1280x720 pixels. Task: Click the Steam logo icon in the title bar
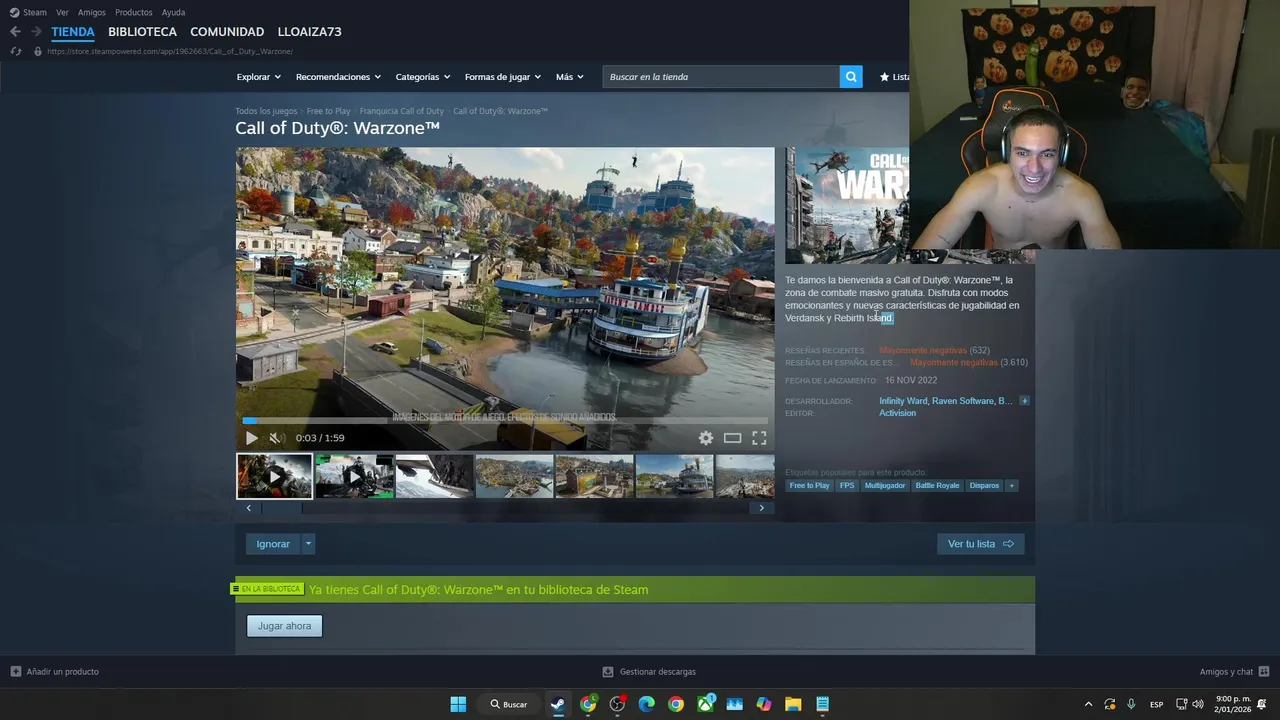tap(14, 12)
